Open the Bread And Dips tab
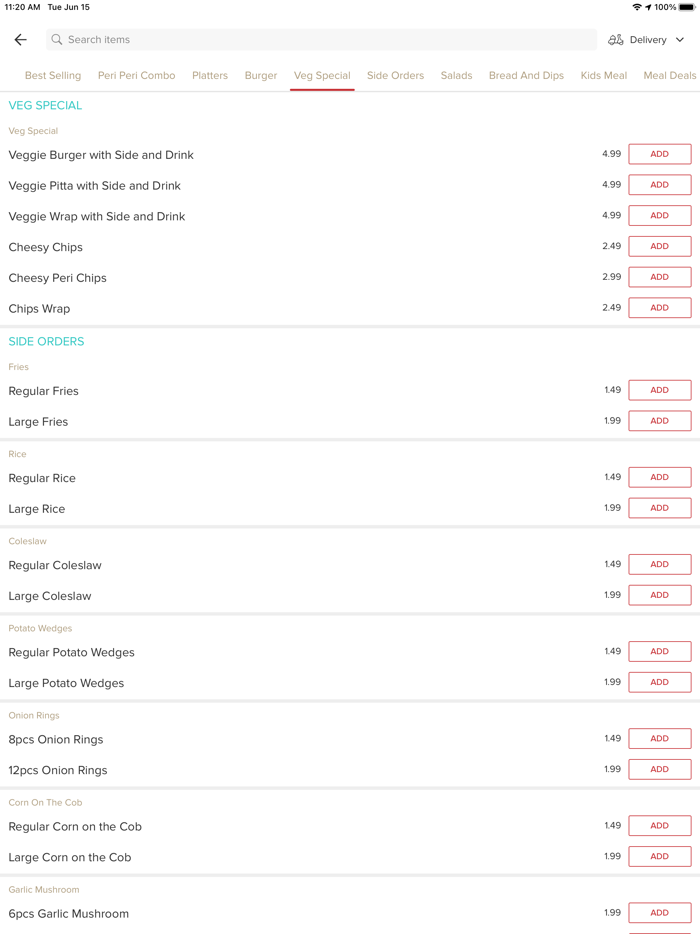Image resolution: width=700 pixels, height=934 pixels. pyautogui.click(x=526, y=76)
